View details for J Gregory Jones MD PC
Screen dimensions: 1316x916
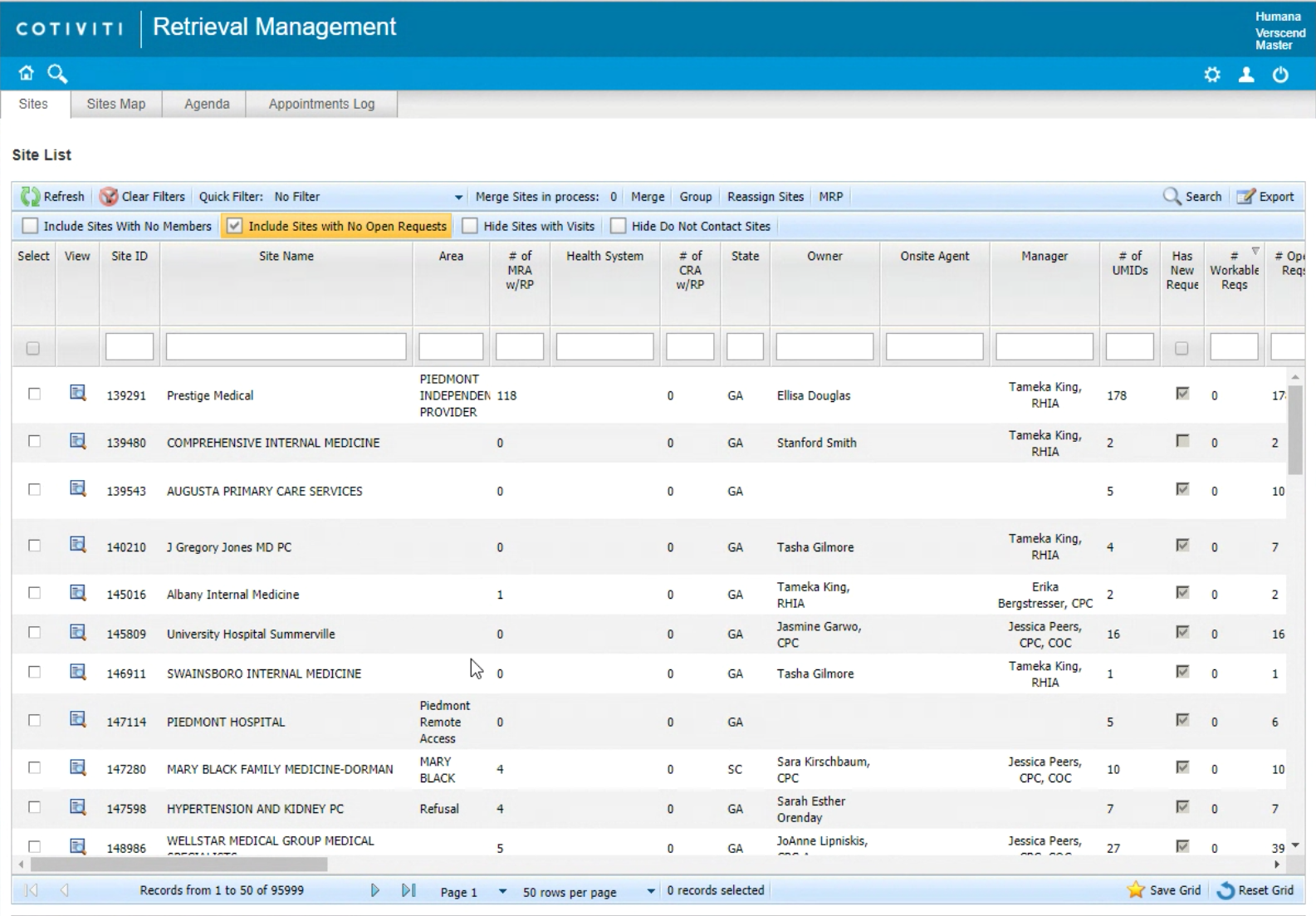77,545
